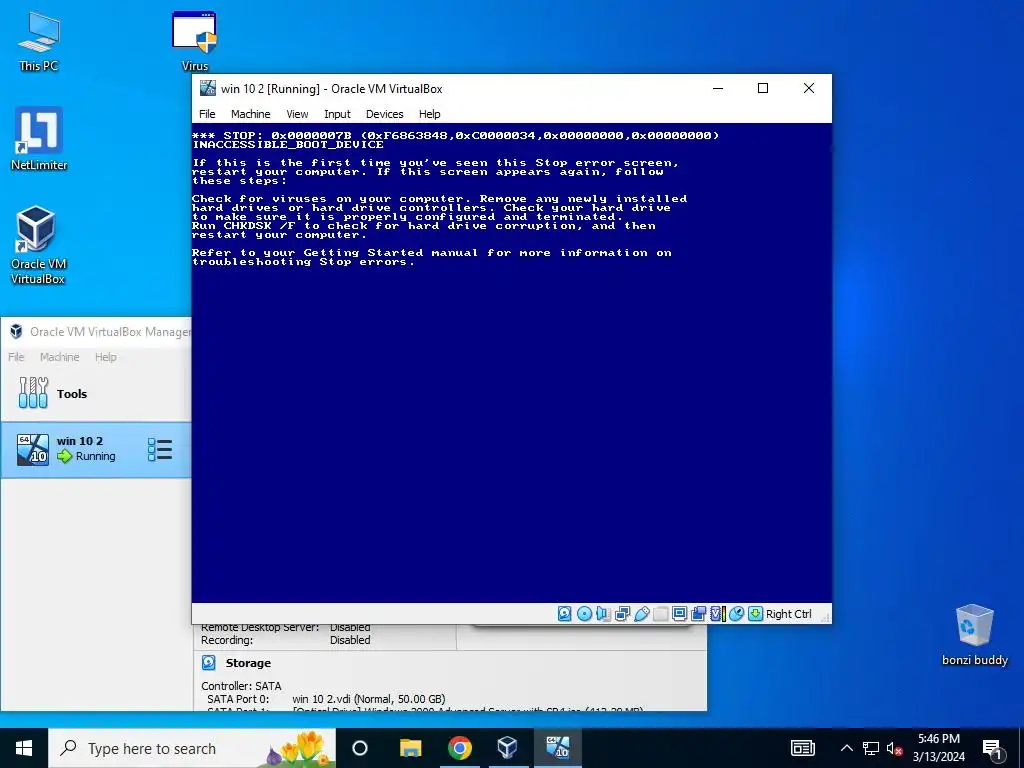Open Help menu in VirtualBox Manager
The image size is (1024, 768).
(106, 357)
